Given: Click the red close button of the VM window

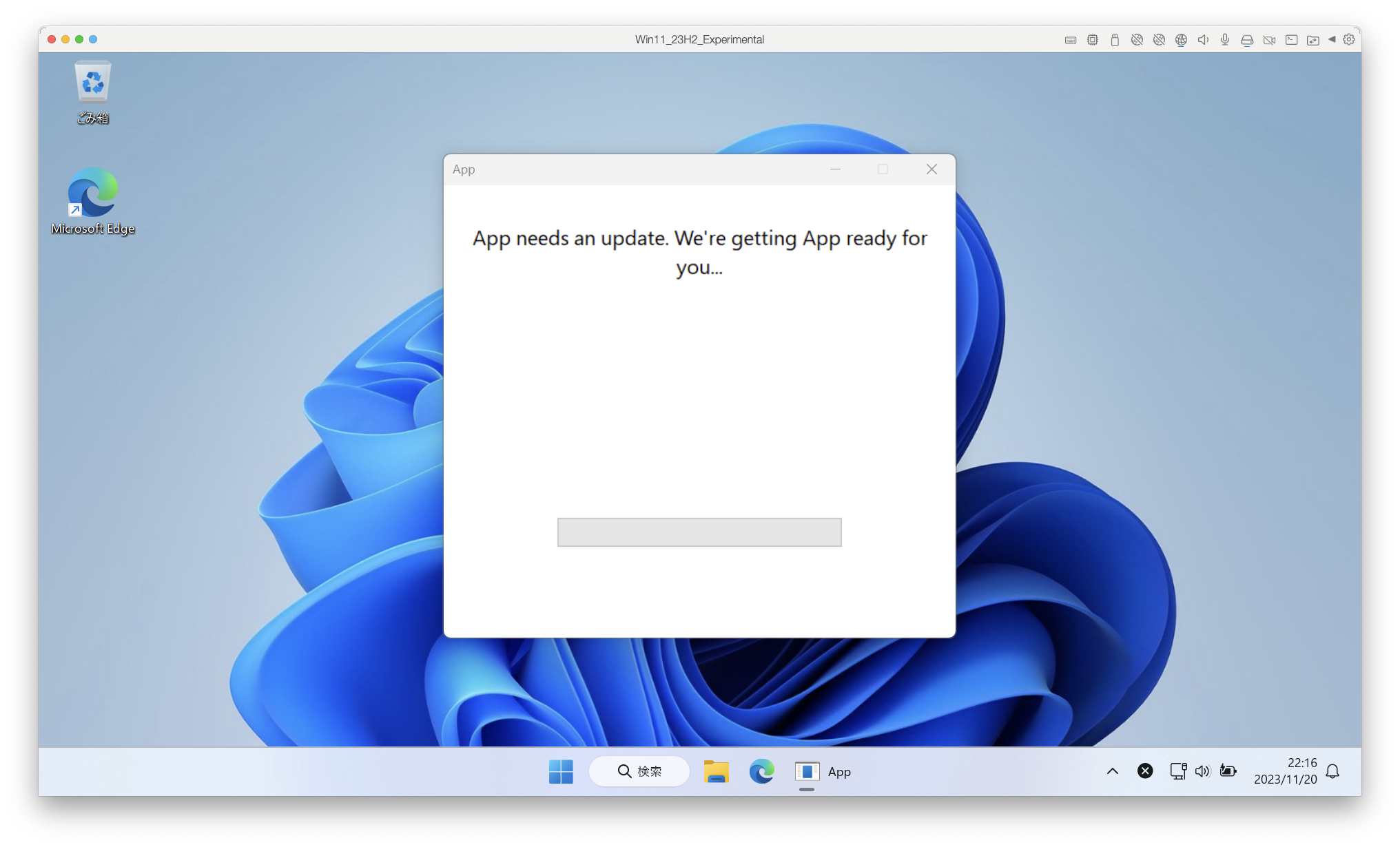Looking at the screenshot, I should 52,39.
